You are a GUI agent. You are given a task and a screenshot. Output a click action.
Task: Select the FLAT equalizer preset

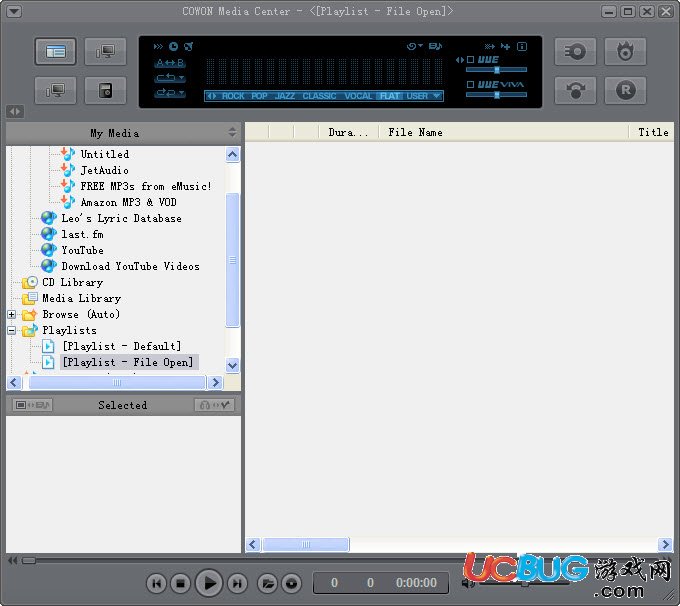(x=389, y=96)
